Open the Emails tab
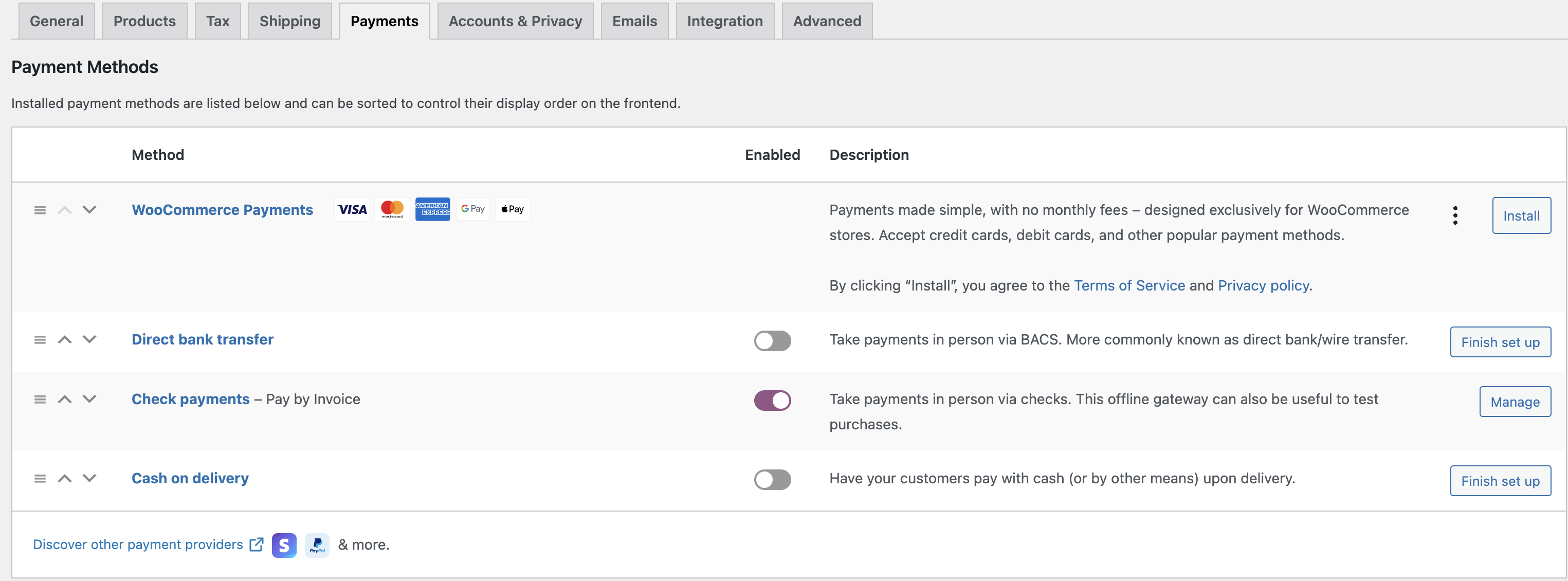 (x=635, y=21)
